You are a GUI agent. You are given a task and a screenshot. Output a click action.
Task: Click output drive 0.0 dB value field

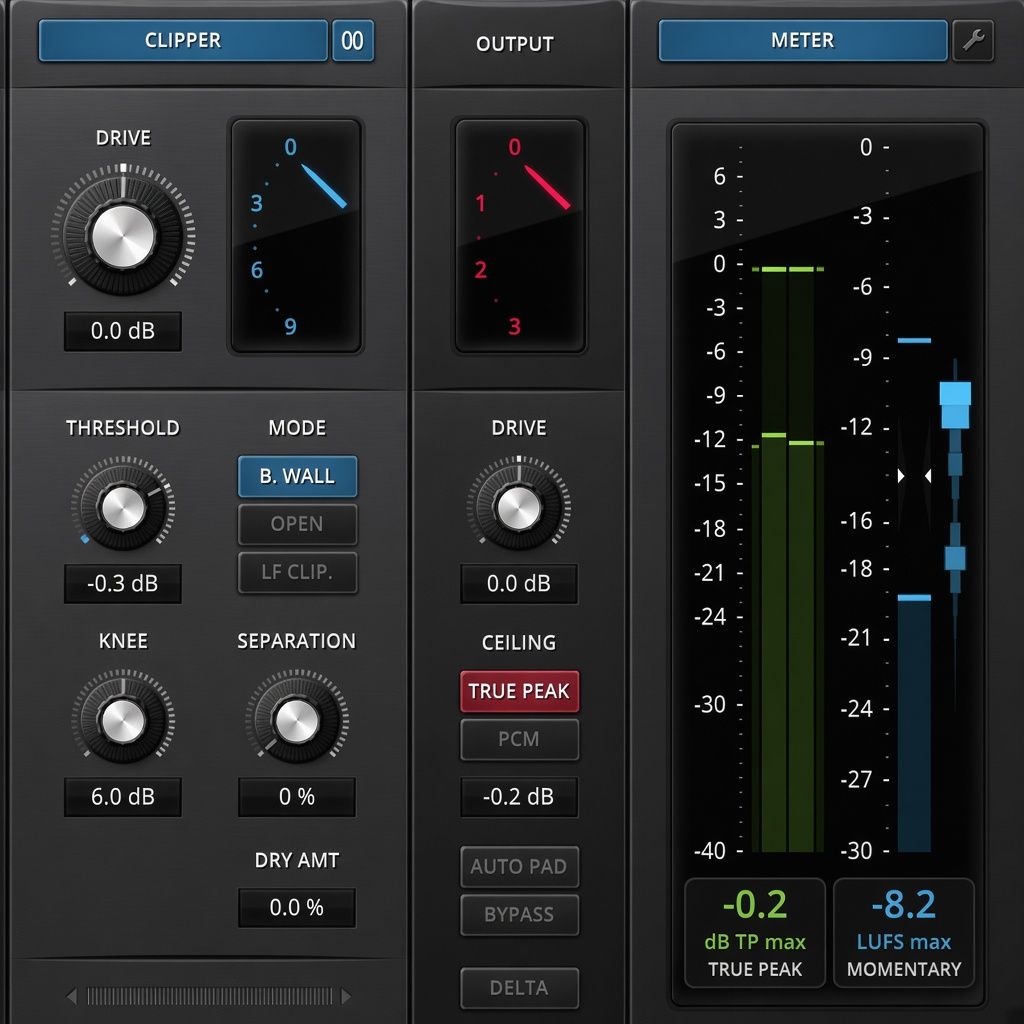[x=519, y=583]
